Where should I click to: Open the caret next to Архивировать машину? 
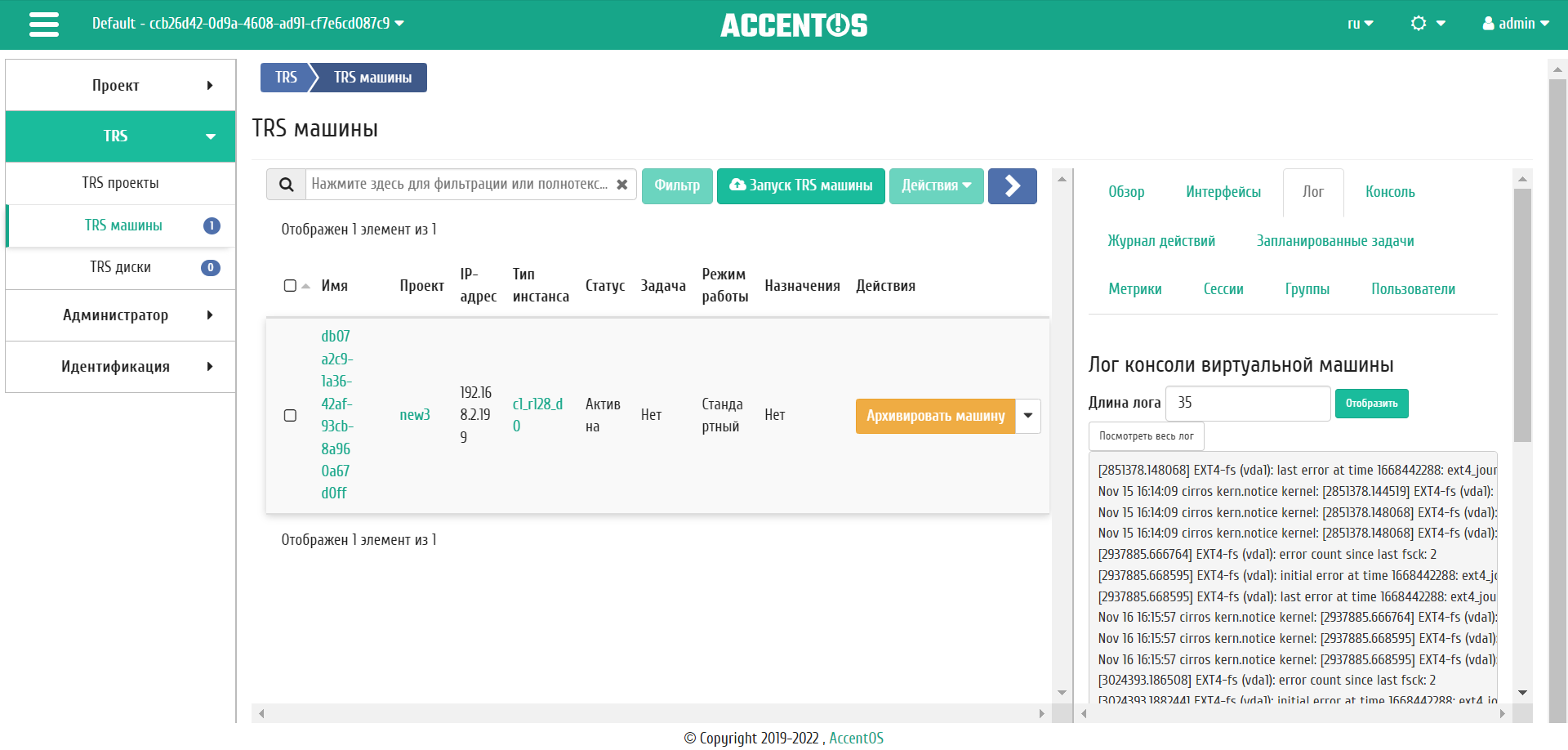pyautogui.click(x=1027, y=416)
